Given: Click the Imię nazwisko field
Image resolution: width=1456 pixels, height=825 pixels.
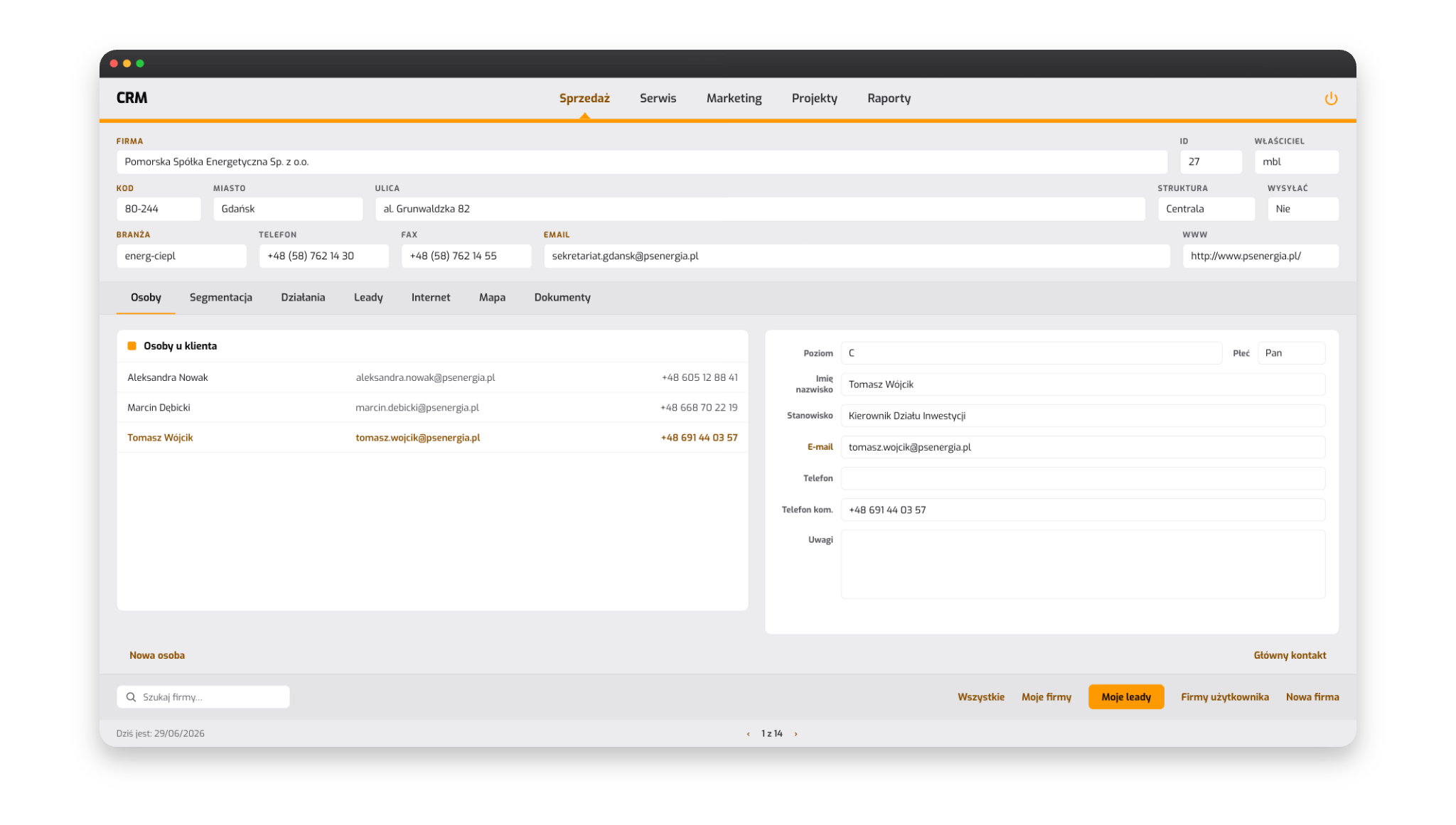Looking at the screenshot, I should pos(1083,384).
